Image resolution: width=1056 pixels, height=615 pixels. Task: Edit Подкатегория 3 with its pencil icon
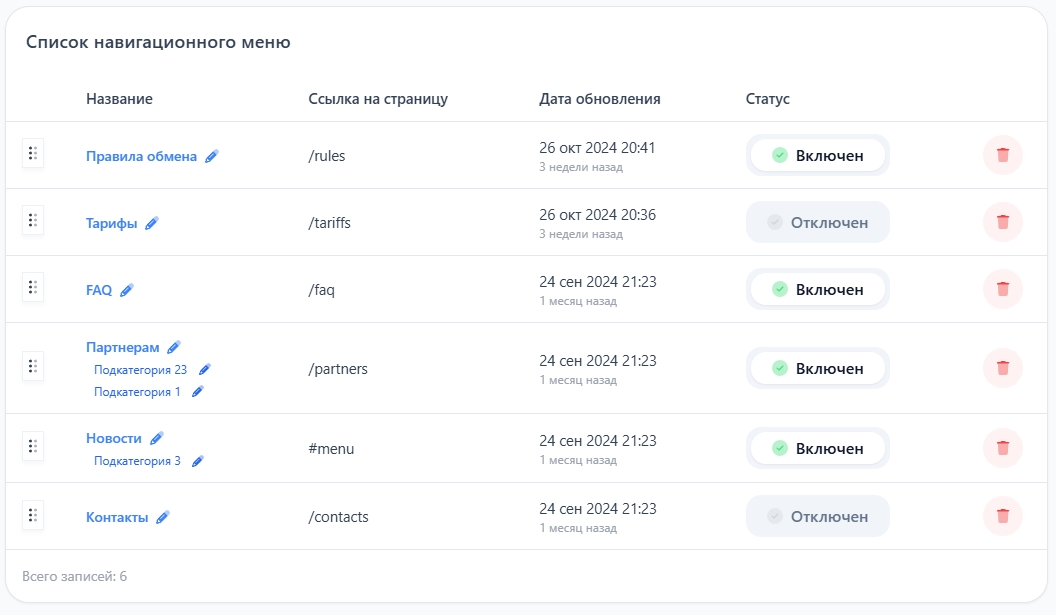[x=198, y=461]
